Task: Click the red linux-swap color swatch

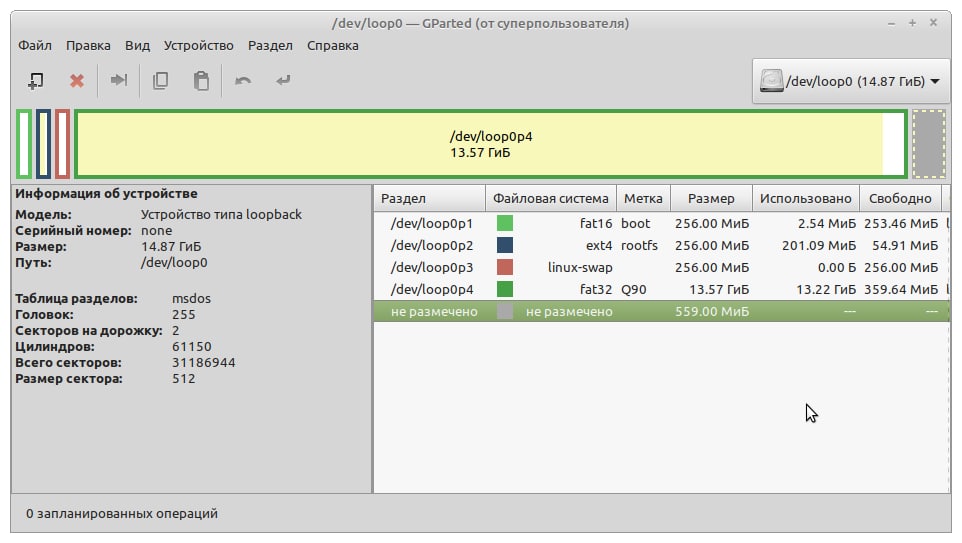Action: pyautogui.click(x=505, y=268)
